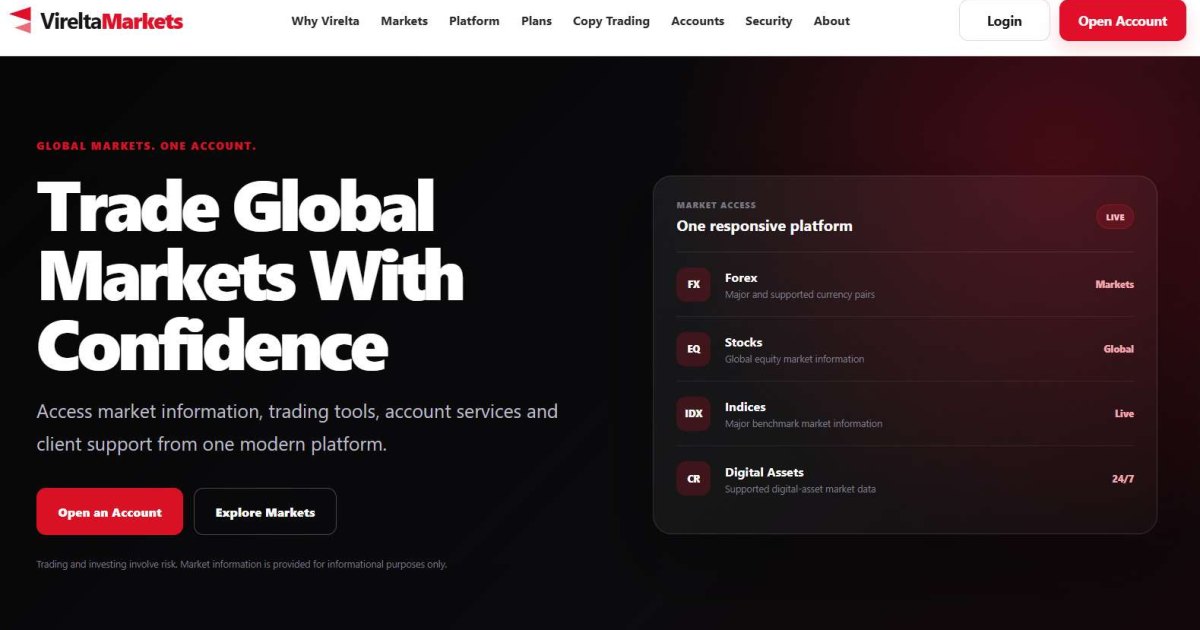Click 'Global equity market information' text
Image resolution: width=1200 pixels, height=630 pixels.
794,359
